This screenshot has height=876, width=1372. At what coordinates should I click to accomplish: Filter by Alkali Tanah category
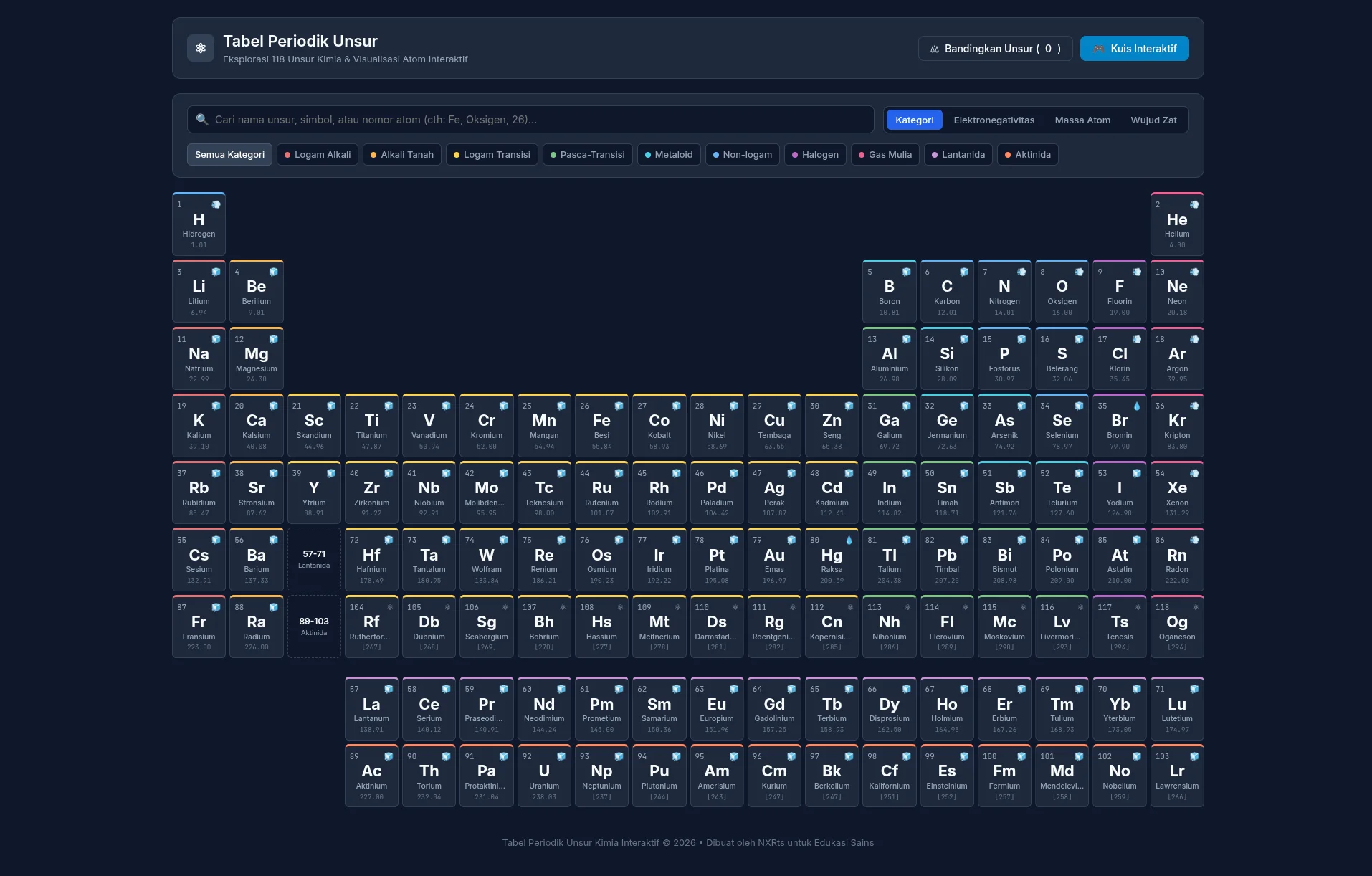click(402, 154)
